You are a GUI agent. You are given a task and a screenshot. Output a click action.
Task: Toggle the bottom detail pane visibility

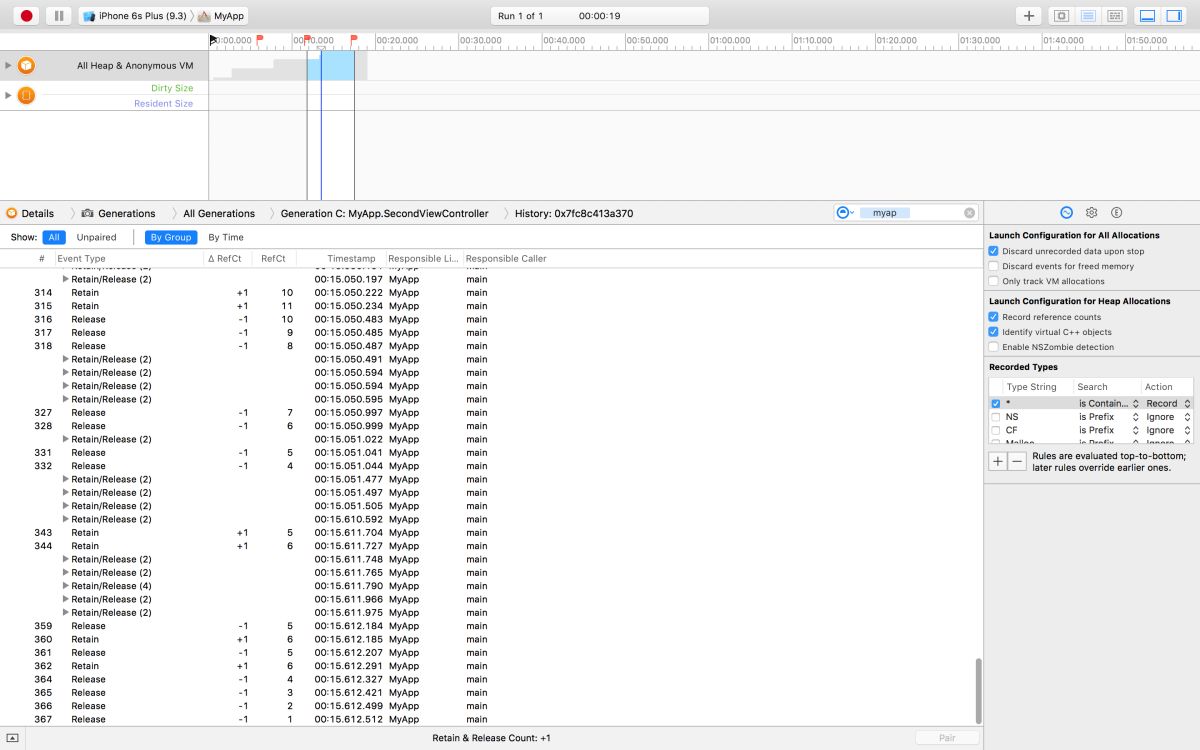pyautogui.click(x=1148, y=16)
